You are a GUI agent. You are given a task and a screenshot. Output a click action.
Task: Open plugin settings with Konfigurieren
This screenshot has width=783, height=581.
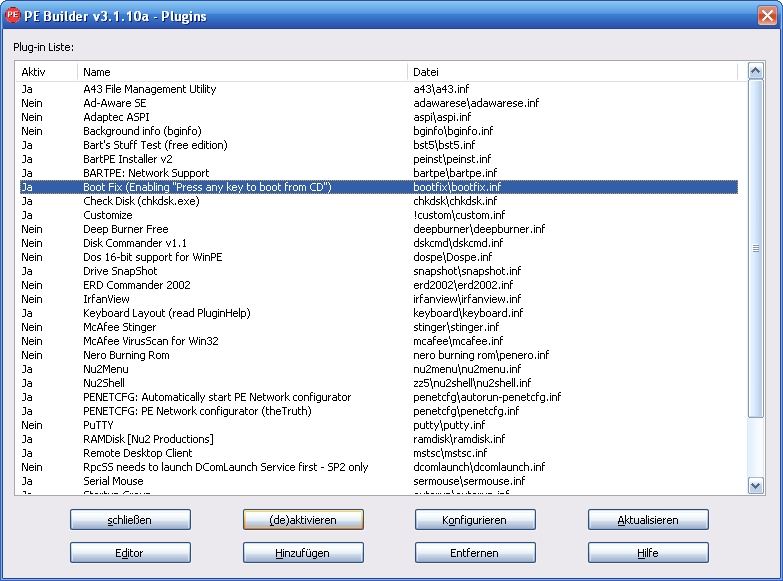click(475, 520)
